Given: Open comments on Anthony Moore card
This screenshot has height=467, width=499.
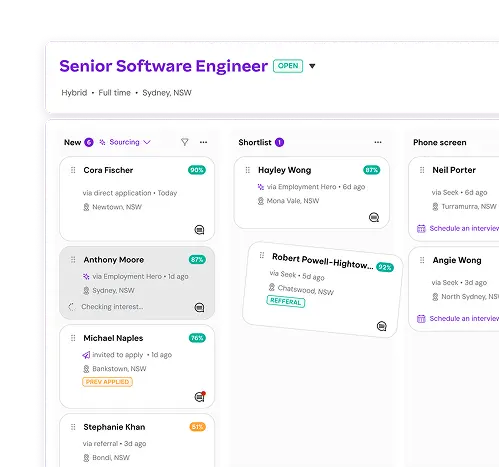Looking at the screenshot, I should (199, 307).
